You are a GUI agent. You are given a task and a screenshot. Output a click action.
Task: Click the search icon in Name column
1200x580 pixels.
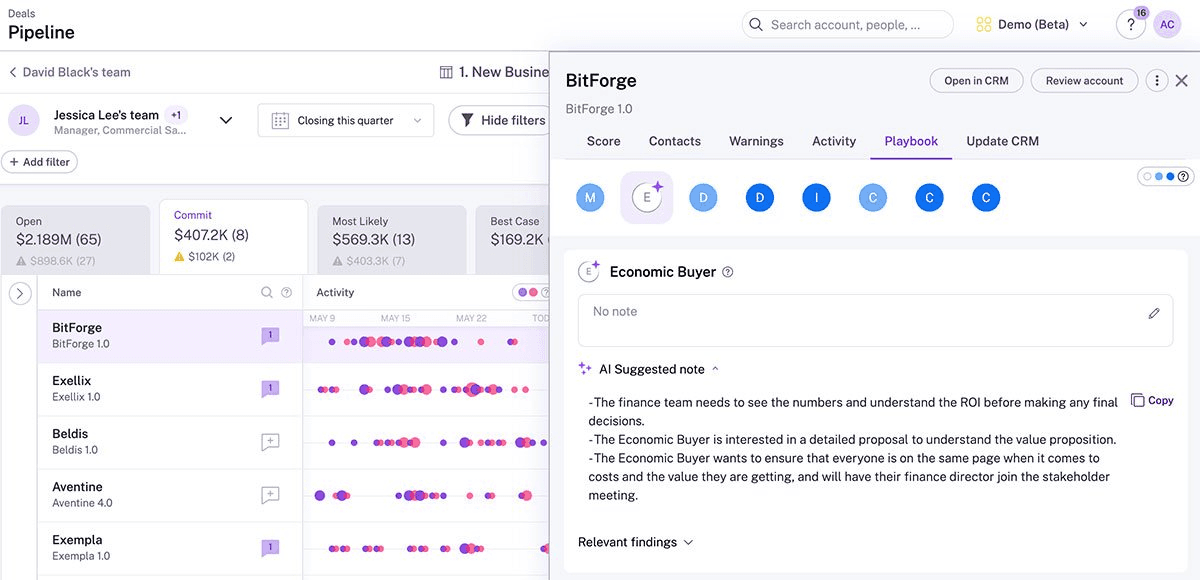click(x=267, y=293)
